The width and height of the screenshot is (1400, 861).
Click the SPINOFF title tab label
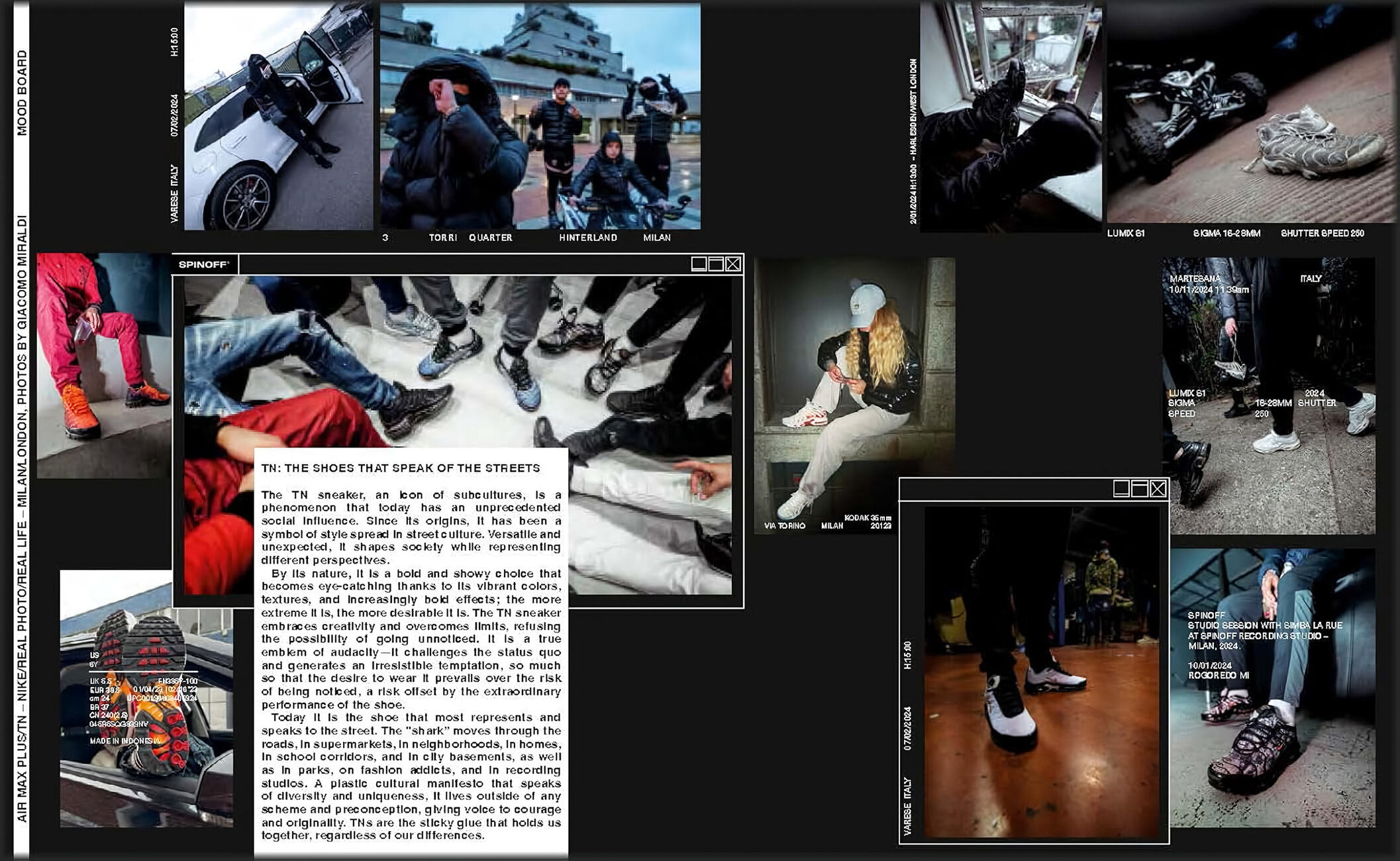[x=204, y=264]
